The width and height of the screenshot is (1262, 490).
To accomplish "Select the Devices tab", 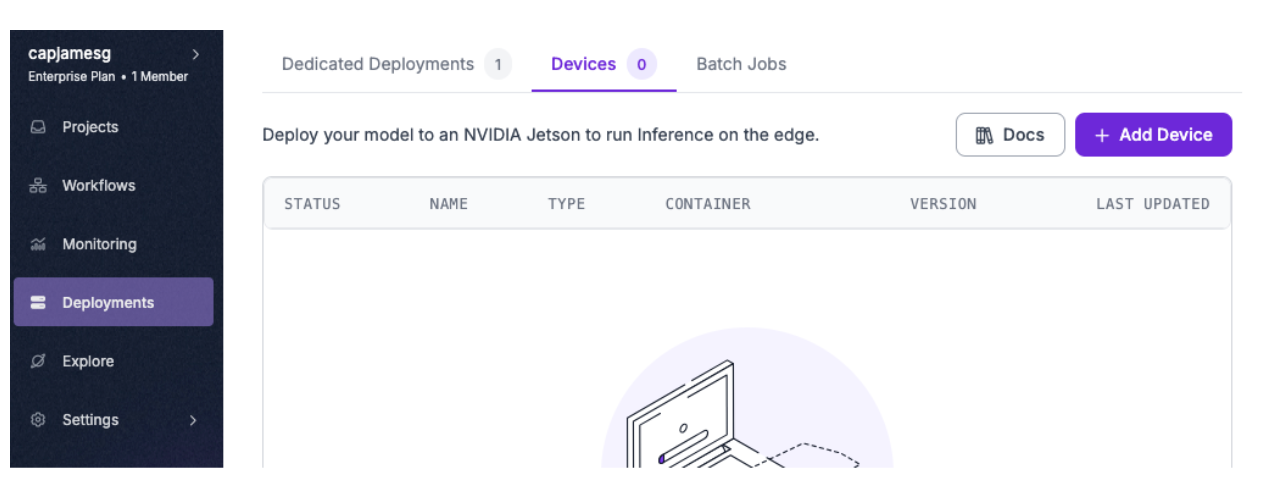I will click(583, 64).
